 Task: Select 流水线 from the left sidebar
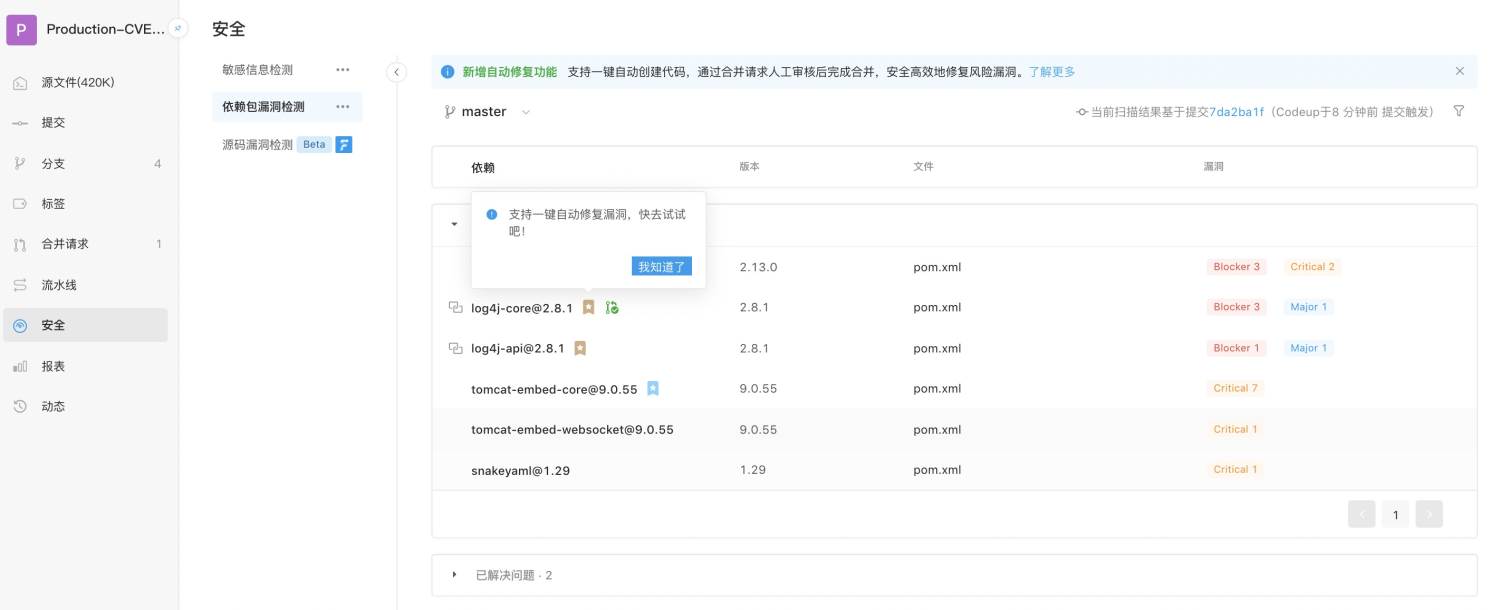click(x=53, y=284)
